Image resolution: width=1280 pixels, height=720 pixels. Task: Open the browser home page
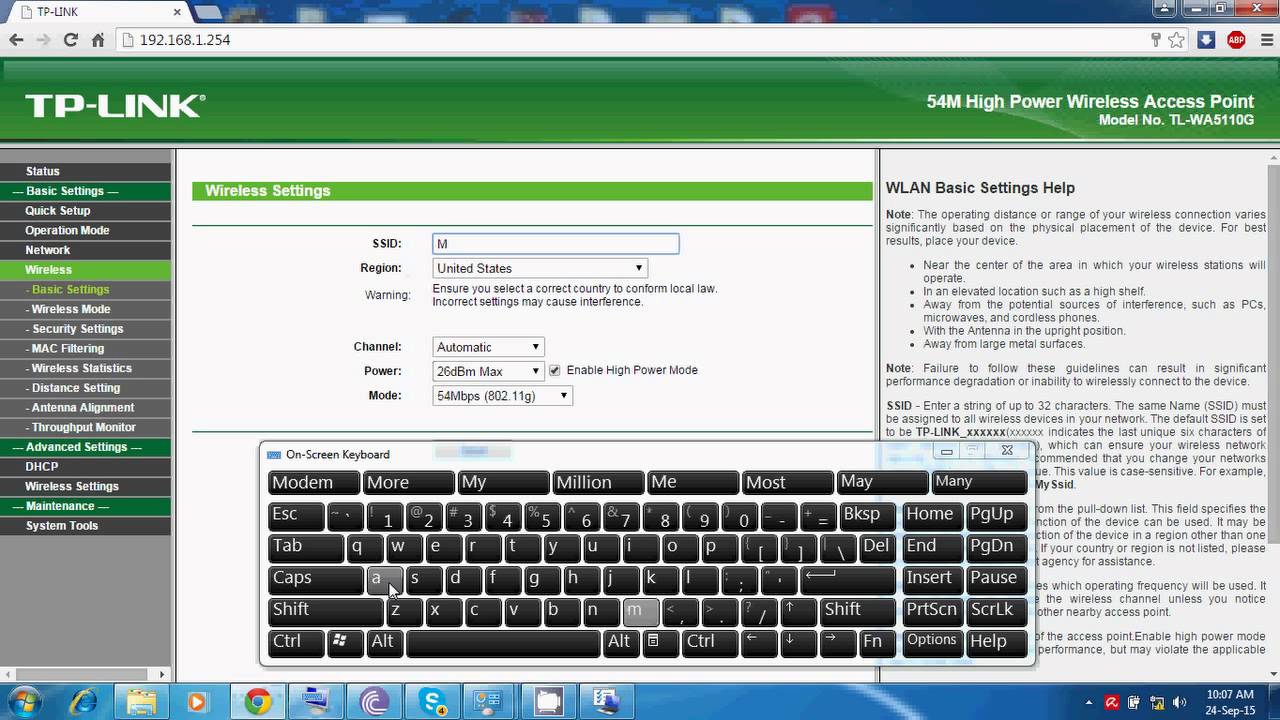tap(98, 40)
